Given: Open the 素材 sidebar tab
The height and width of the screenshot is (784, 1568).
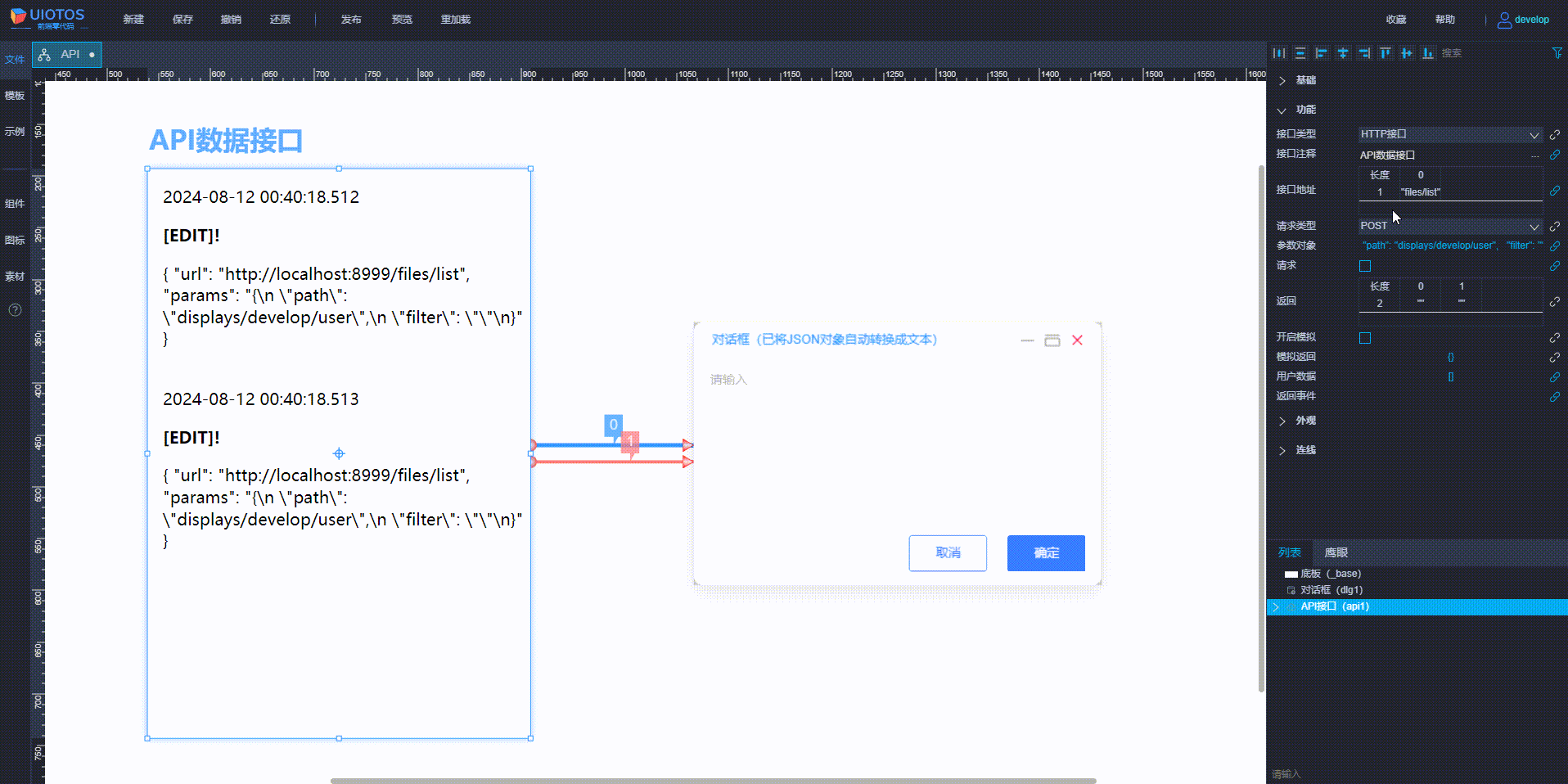Looking at the screenshot, I should pyautogui.click(x=15, y=277).
